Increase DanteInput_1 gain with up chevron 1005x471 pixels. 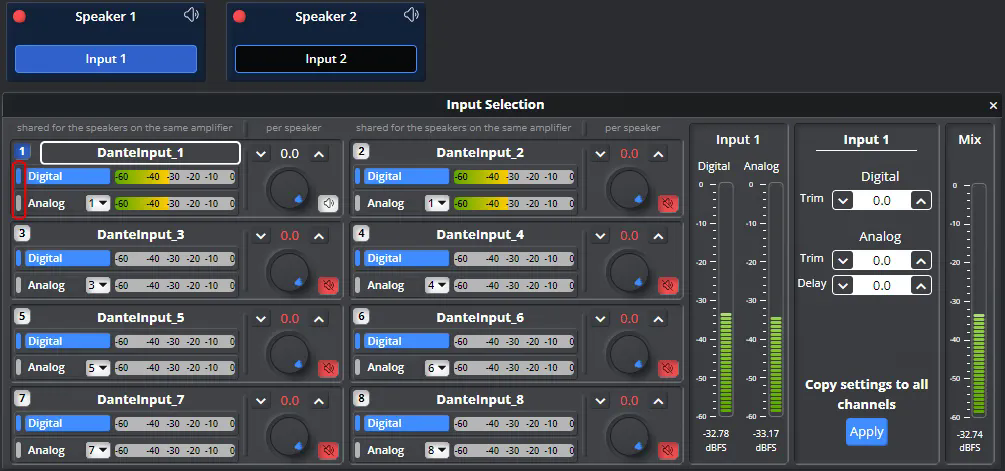pyautogui.click(x=319, y=154)
